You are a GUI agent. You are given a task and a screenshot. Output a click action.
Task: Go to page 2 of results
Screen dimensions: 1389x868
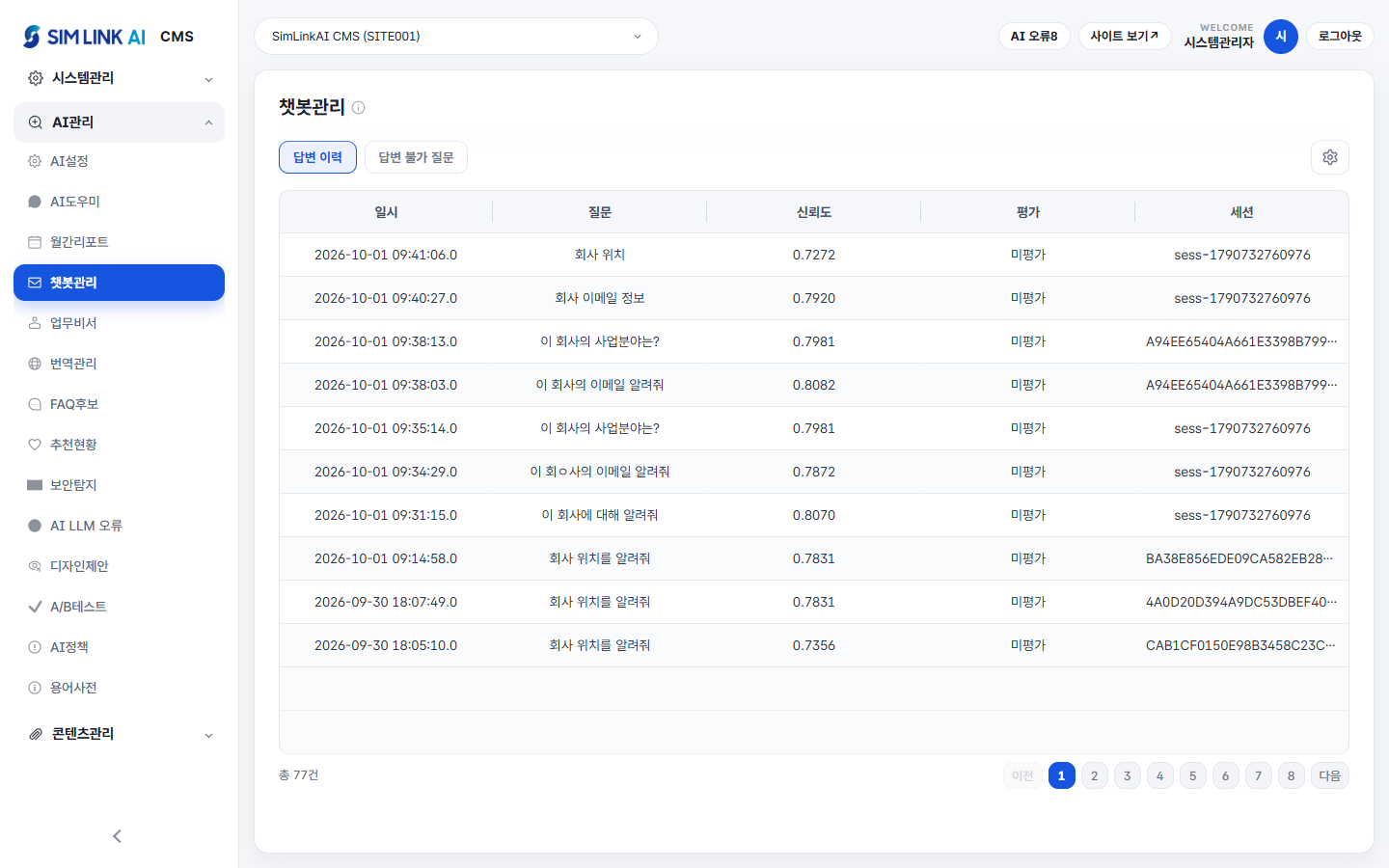pos(1095,775)
